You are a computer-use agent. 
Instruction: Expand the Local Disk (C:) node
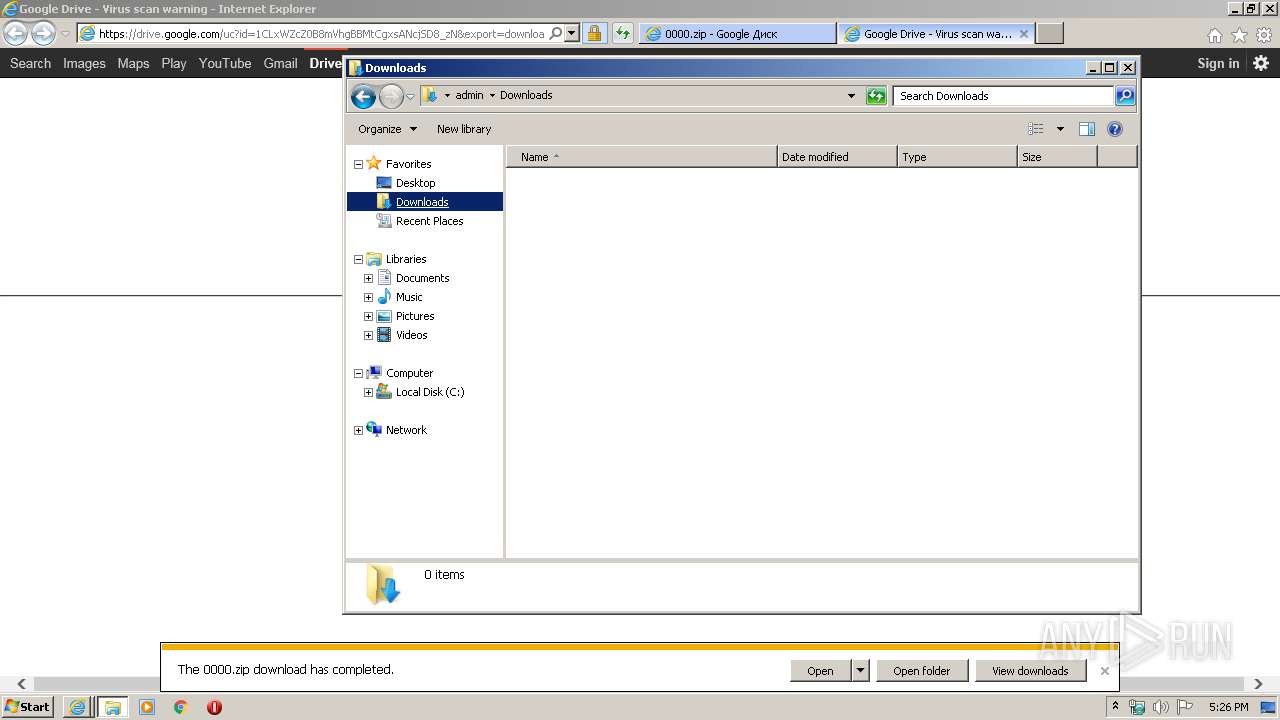368,392
